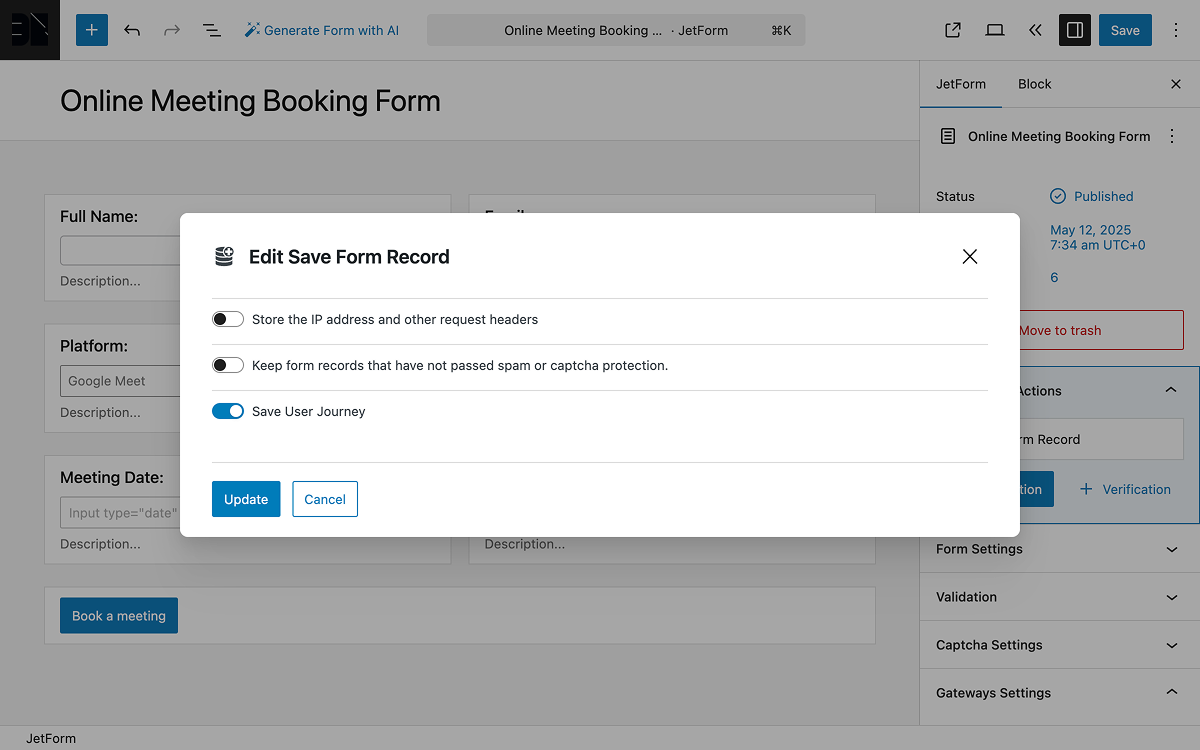Open the three-dot options next to form title
The width and height of the screenshot is (1200, 750).
(1171, 136)
